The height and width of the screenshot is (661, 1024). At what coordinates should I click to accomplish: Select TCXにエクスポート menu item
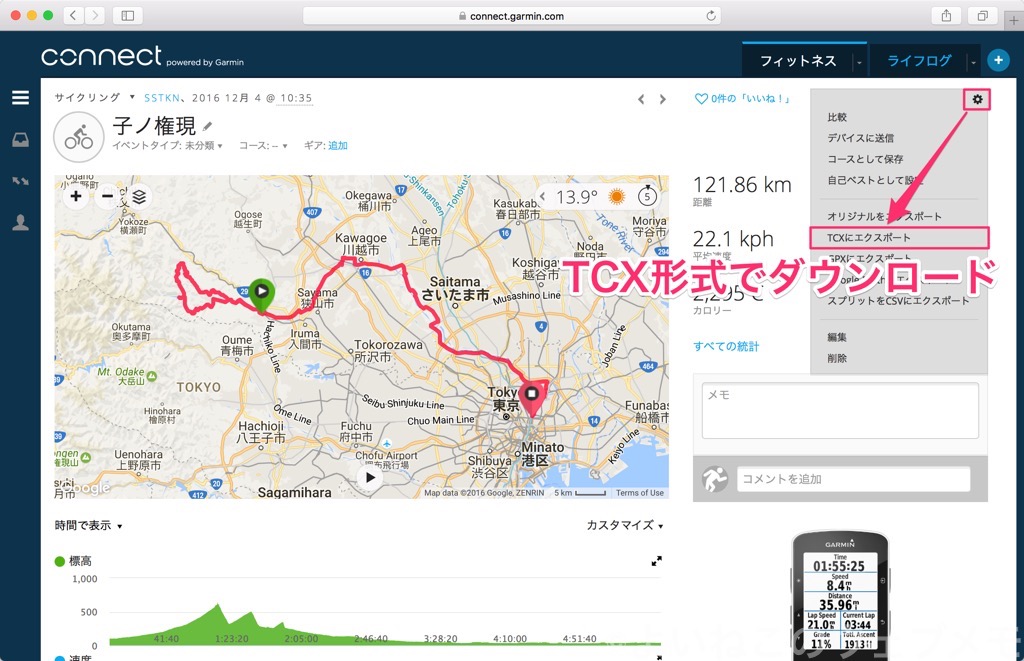pos(869,238)
